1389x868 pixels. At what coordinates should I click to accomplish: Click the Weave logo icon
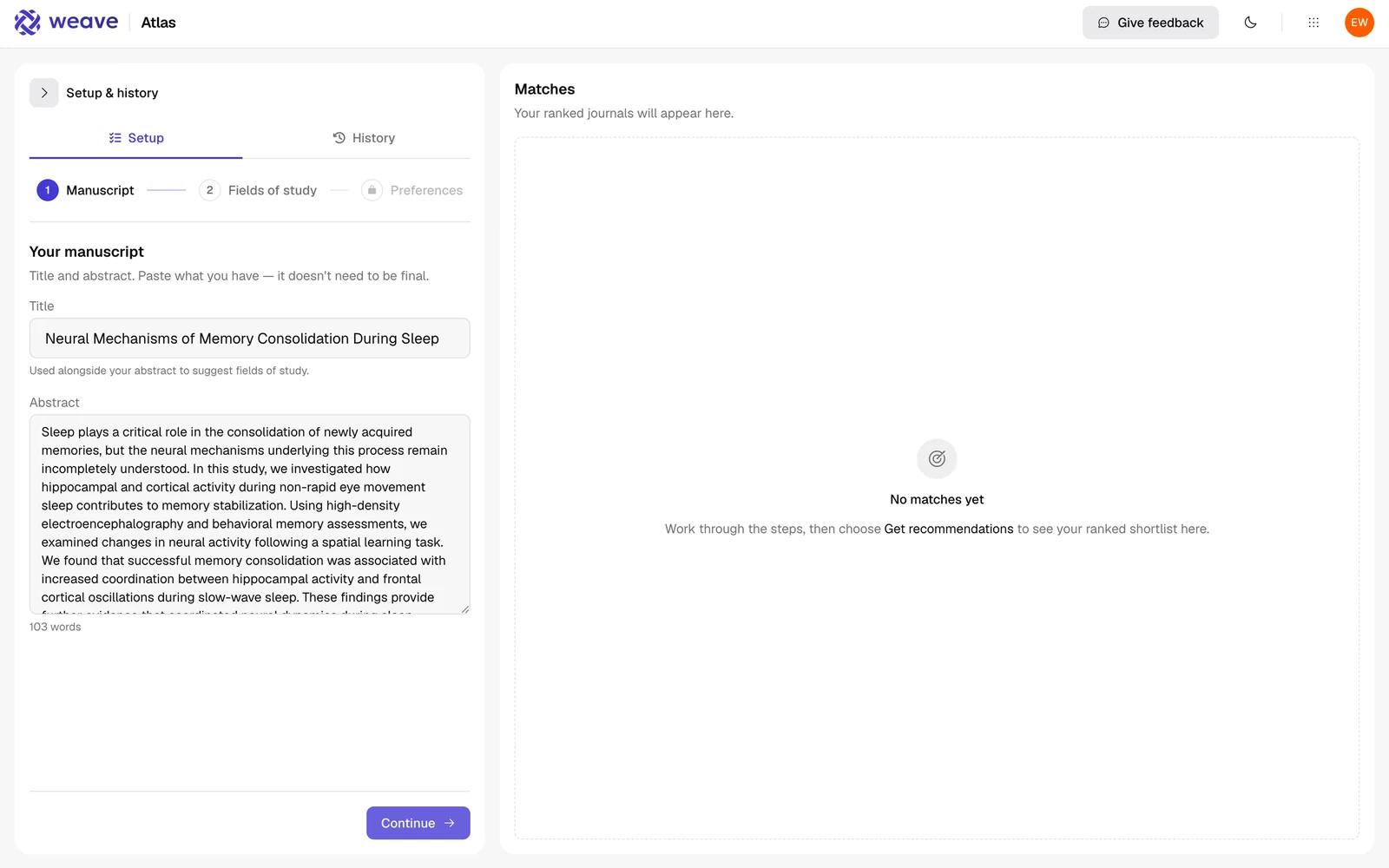27,23
